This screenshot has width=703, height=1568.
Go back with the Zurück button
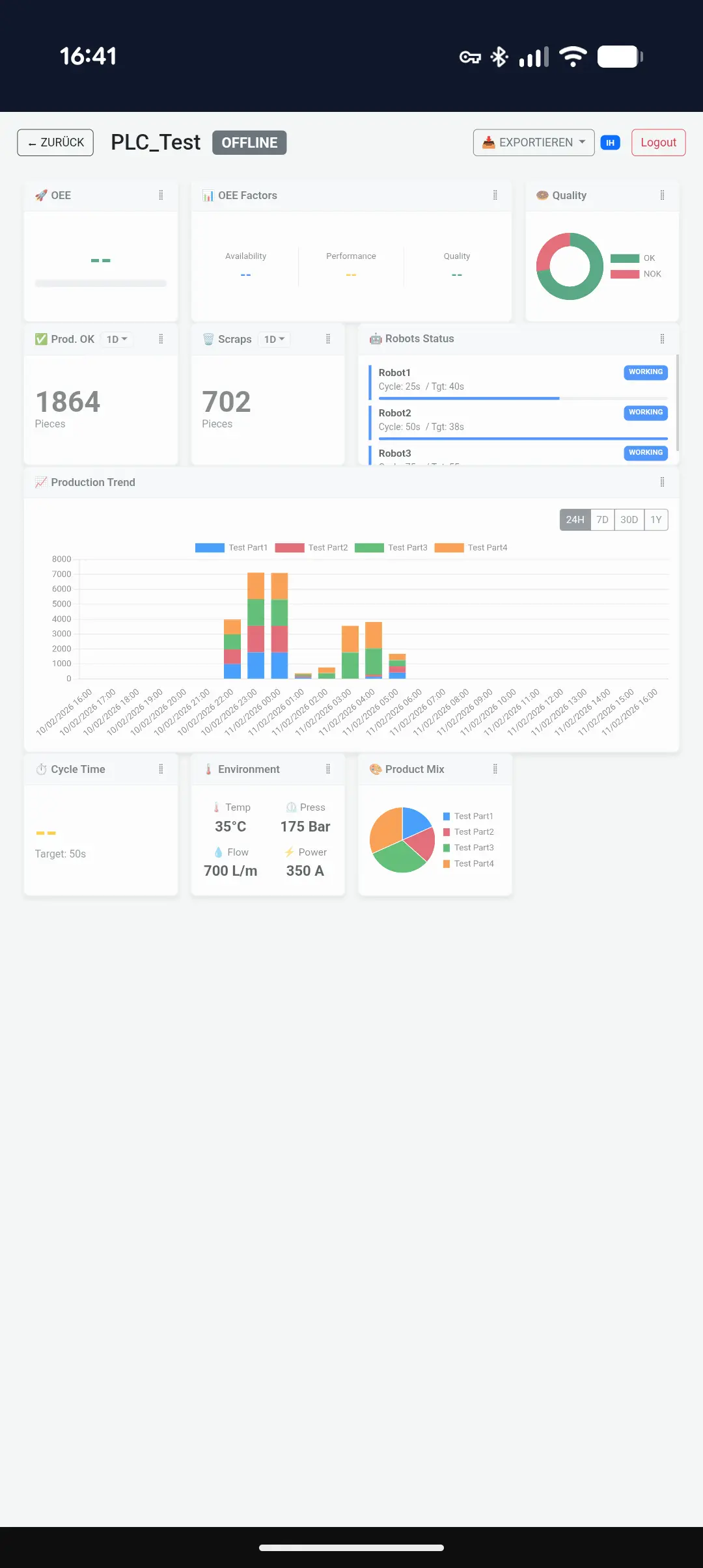point(55,142)
